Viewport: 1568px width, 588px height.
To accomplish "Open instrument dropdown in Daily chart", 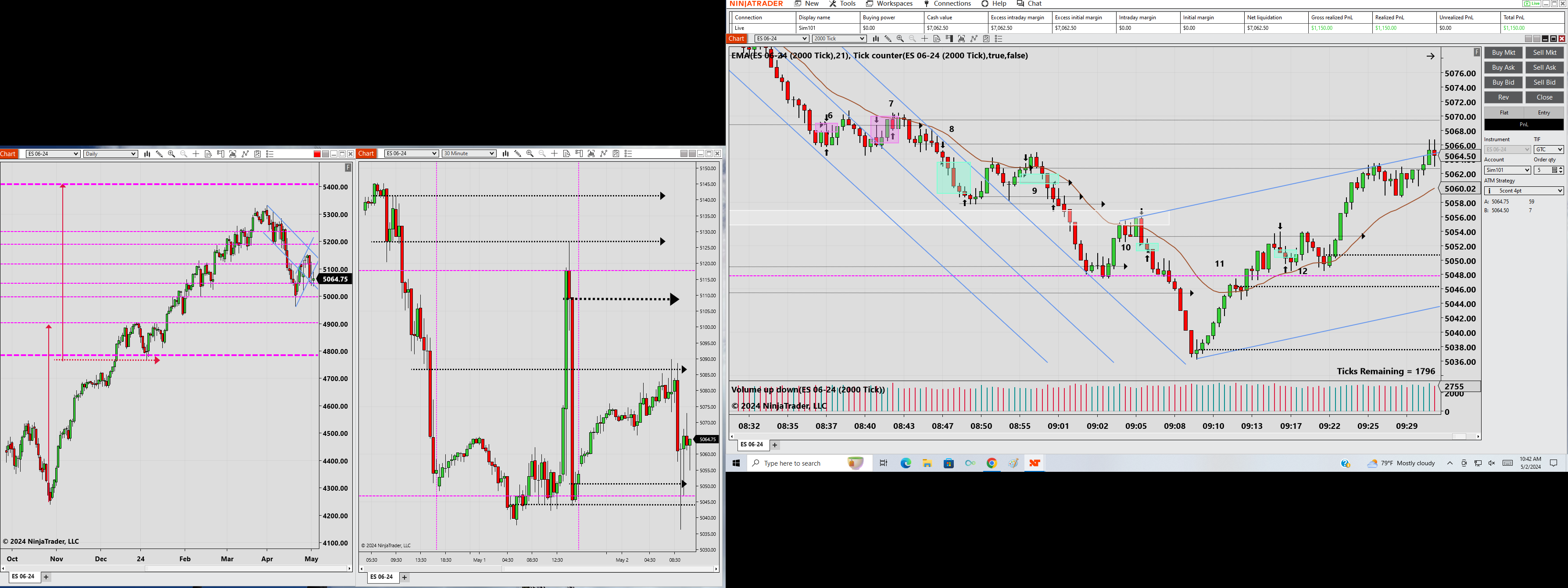I will (x=53, y=154).
